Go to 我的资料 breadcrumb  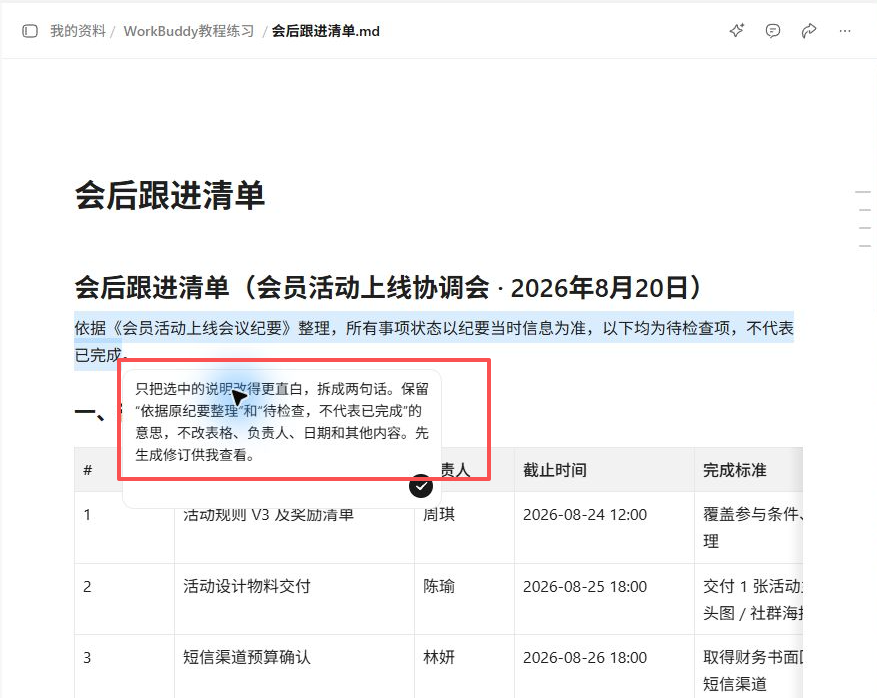coord(78,31)
